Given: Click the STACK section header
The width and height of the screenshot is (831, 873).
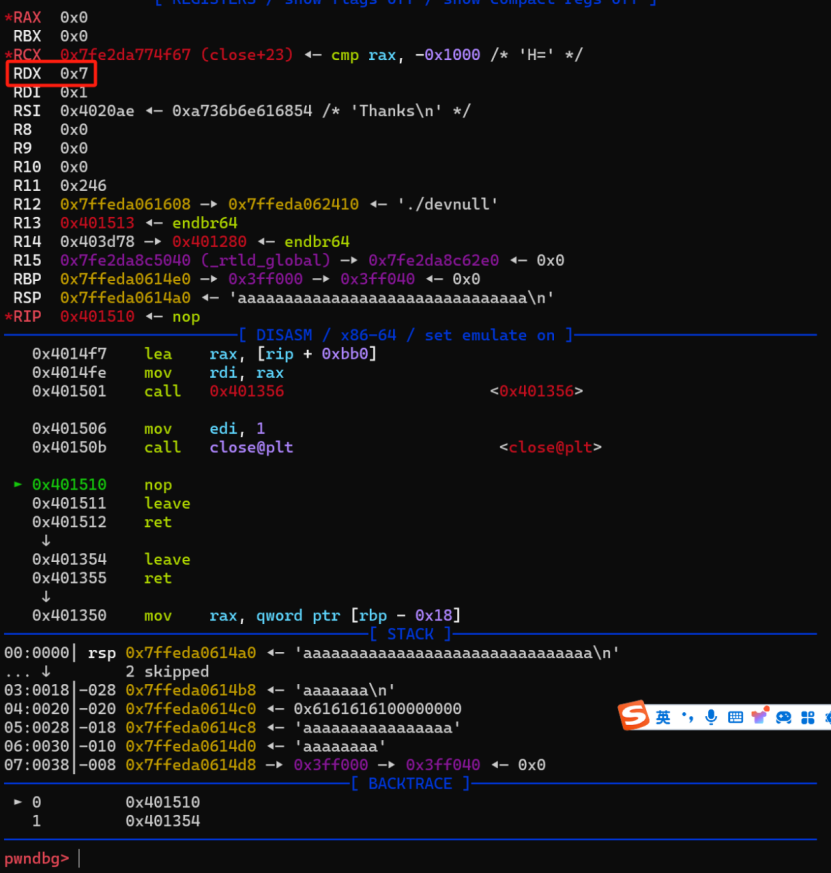Looking at the screenshot, I should point(410,634).
